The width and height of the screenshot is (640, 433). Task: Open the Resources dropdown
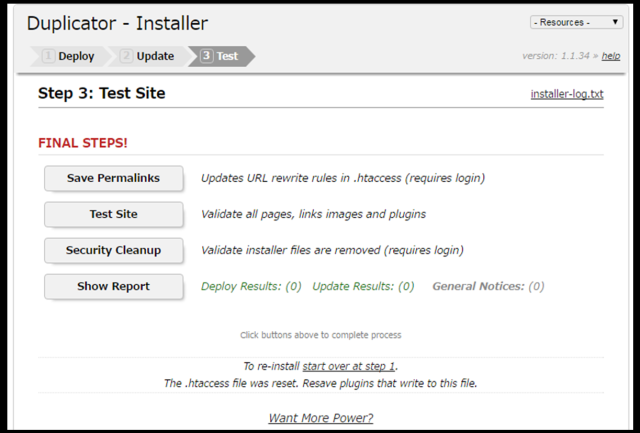(x=576, y=22)
